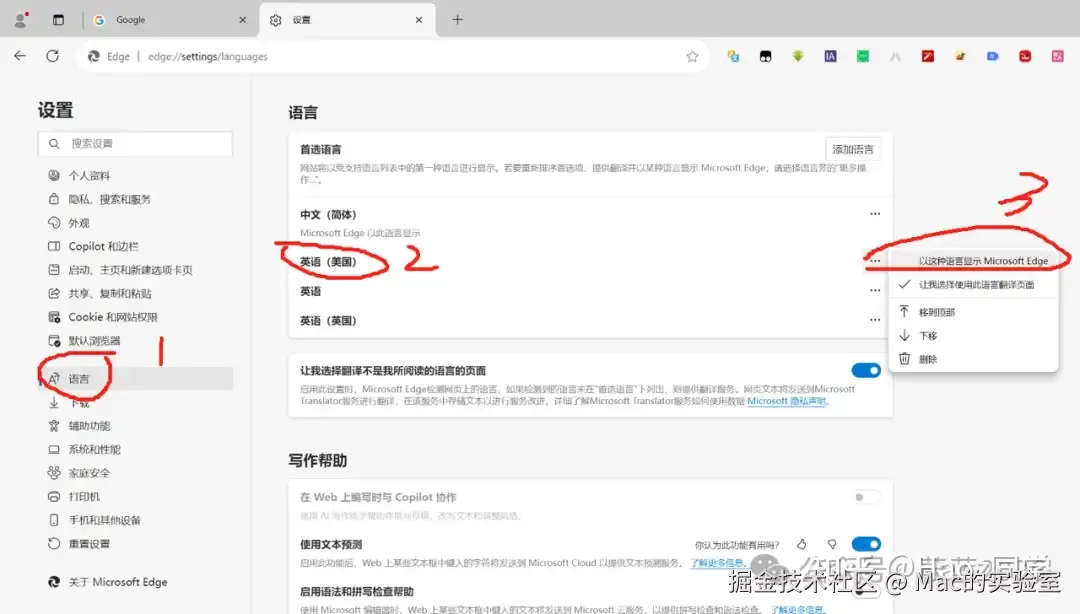Click the green chat extension icon
Viewport: 1080px width, 614px height.
click(x=862, y=57)
